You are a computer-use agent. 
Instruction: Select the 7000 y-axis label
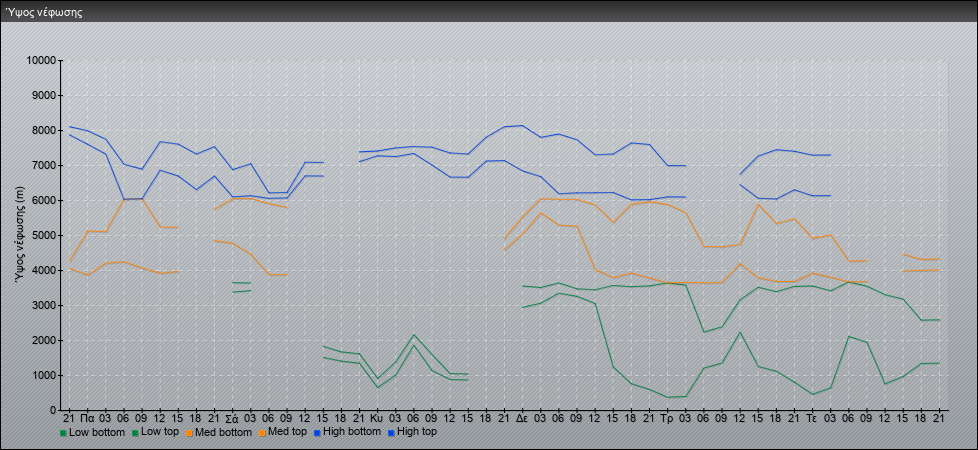click(x=44, y=165)
